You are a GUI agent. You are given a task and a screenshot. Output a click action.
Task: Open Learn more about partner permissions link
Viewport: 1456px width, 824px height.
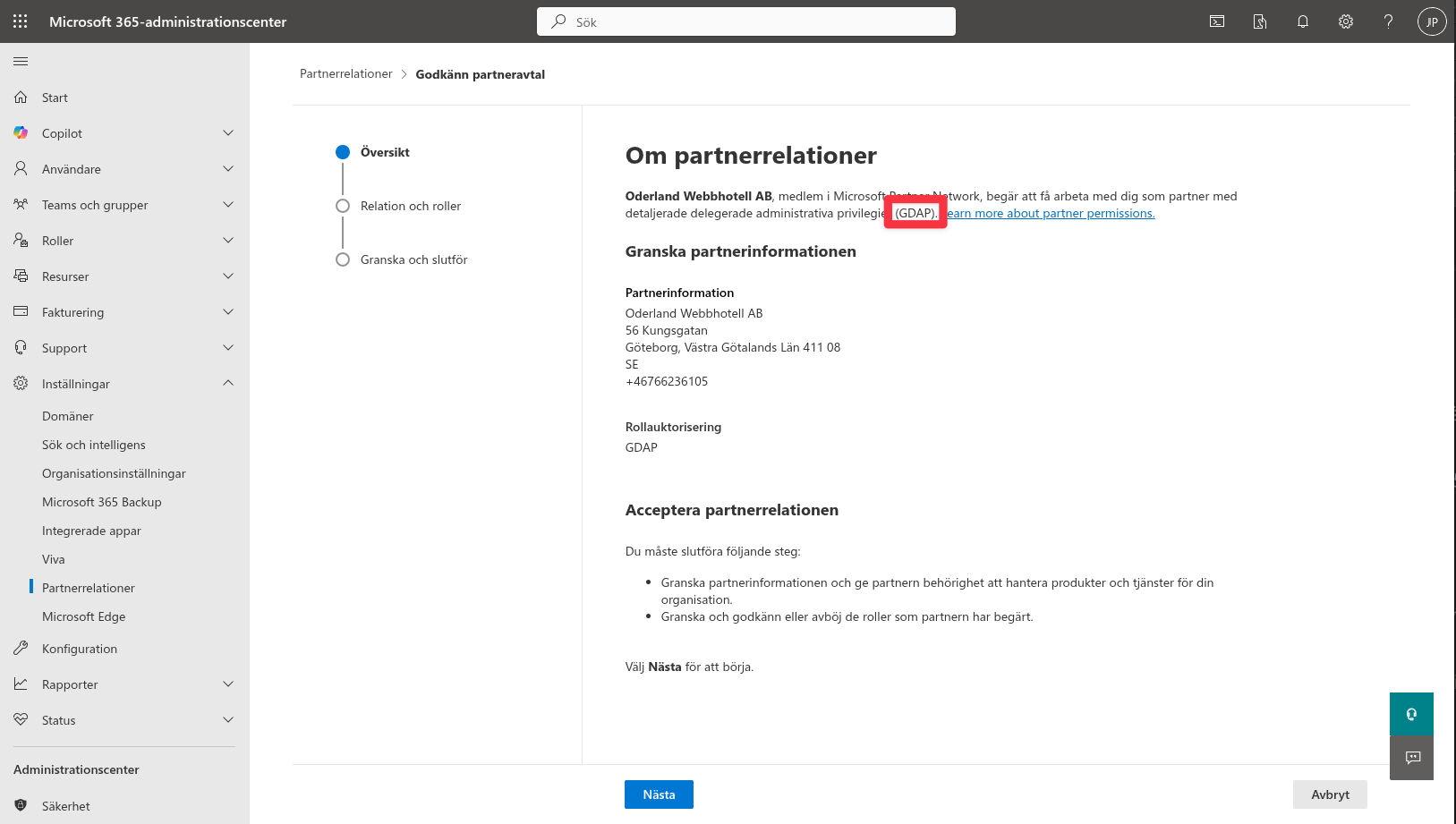click(1052, 213)
